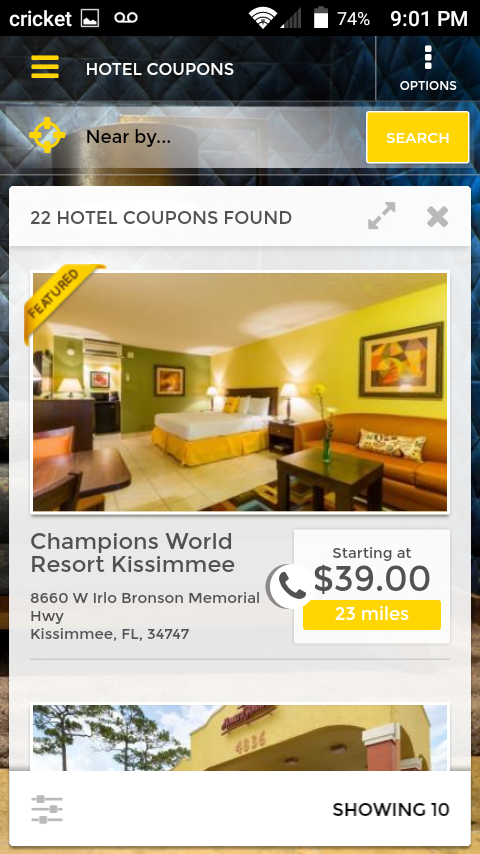Tap the 23 miles distance badge
The width and height of the screenshot is (480, 854).
(372, 614)
